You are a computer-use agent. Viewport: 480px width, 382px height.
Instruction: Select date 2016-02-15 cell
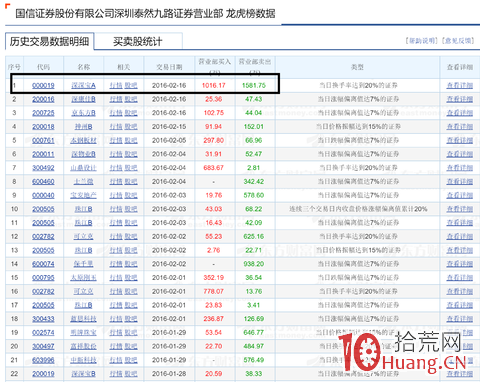coord(169,127)
